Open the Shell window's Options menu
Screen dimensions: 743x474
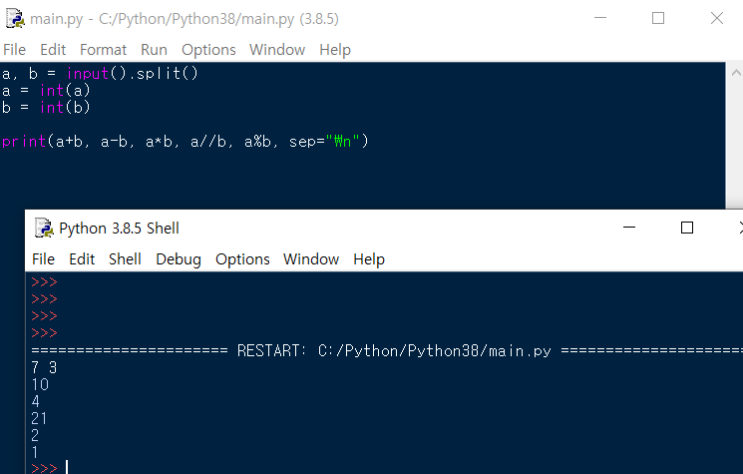tap(243, 259)
